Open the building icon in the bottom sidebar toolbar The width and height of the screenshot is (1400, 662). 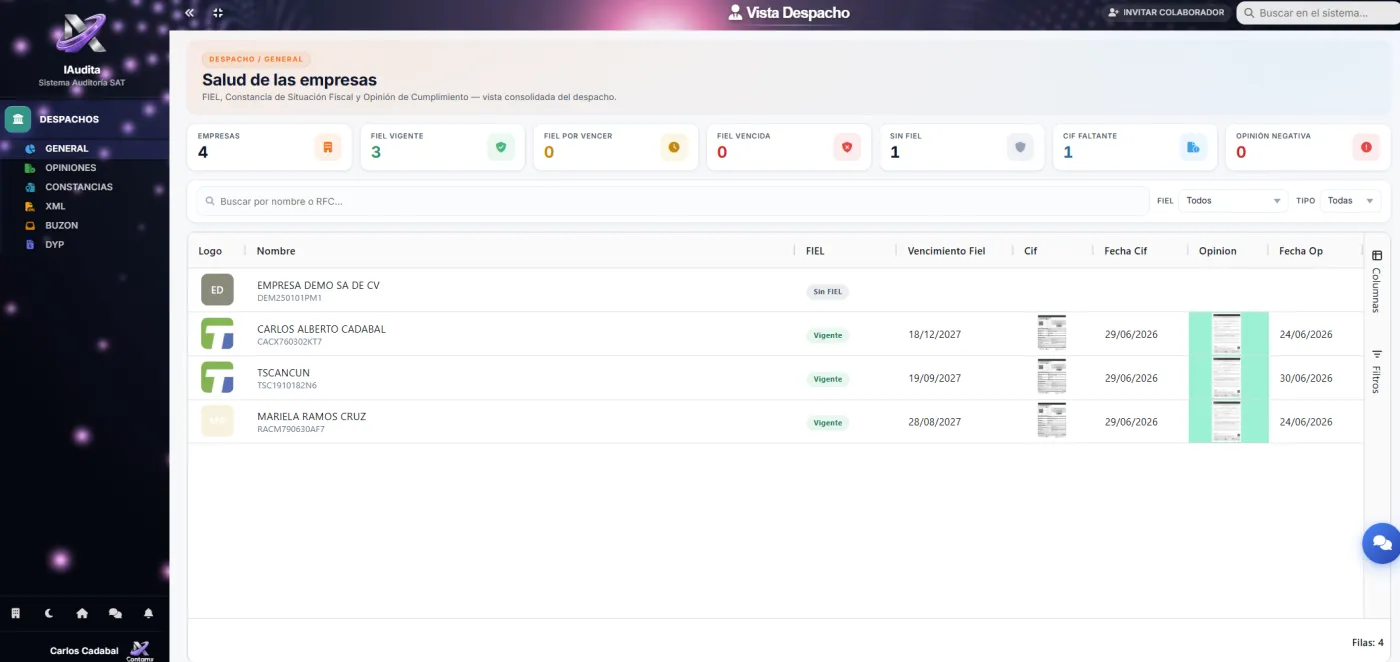click(16, 613)
